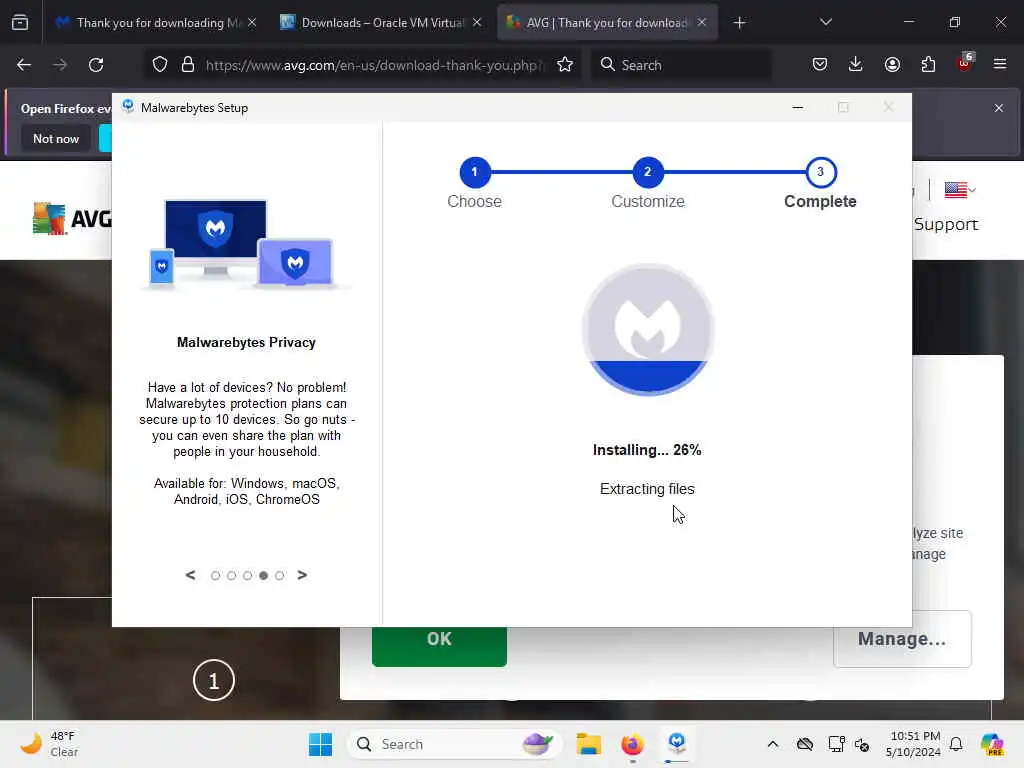Click step 1 Choose in installer
This screenshot has height=768, width=1024.
[475, 172]
